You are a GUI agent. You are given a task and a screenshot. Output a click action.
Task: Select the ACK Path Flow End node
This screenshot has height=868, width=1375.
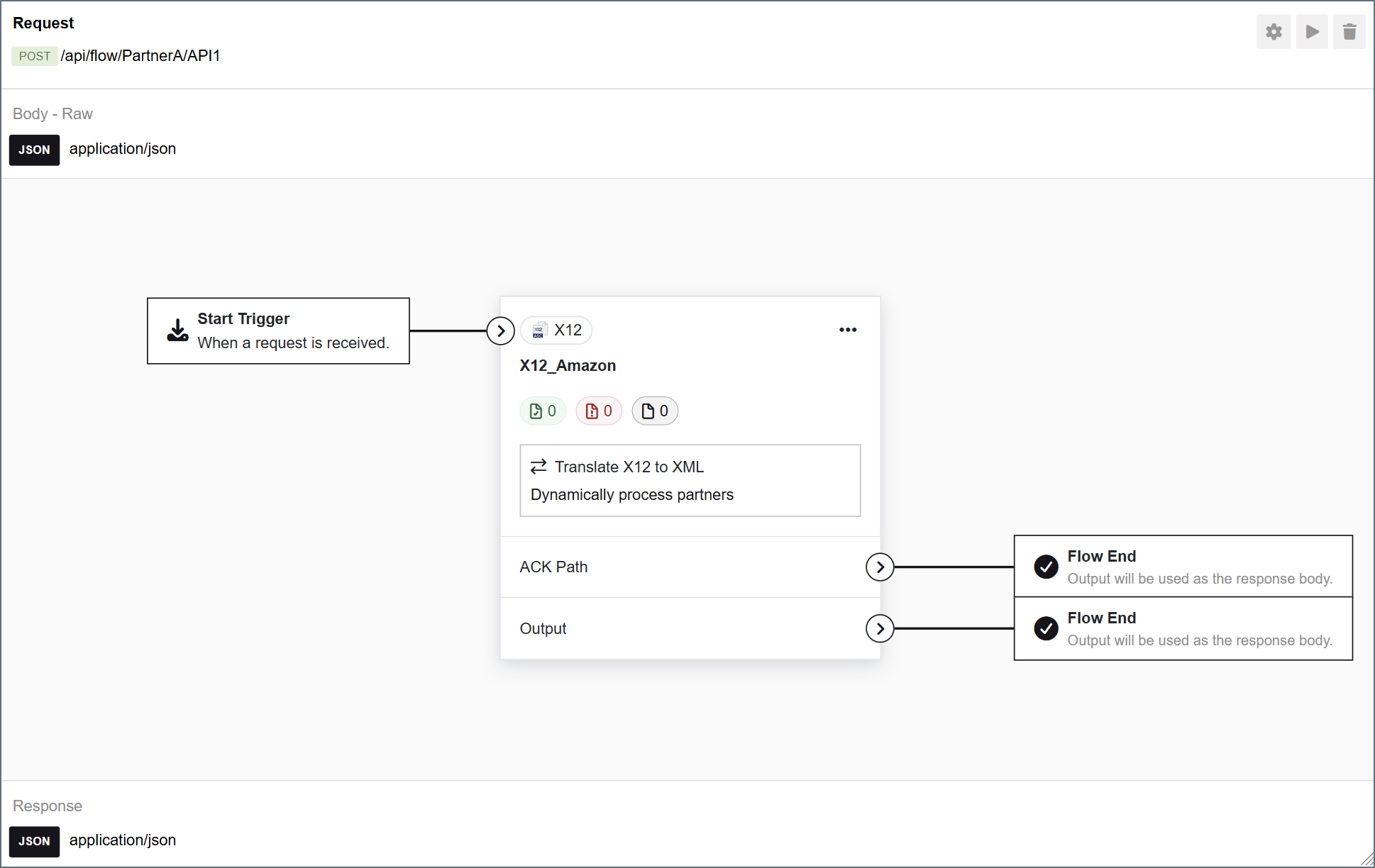pyautogui.click(x=1183, y=567)
